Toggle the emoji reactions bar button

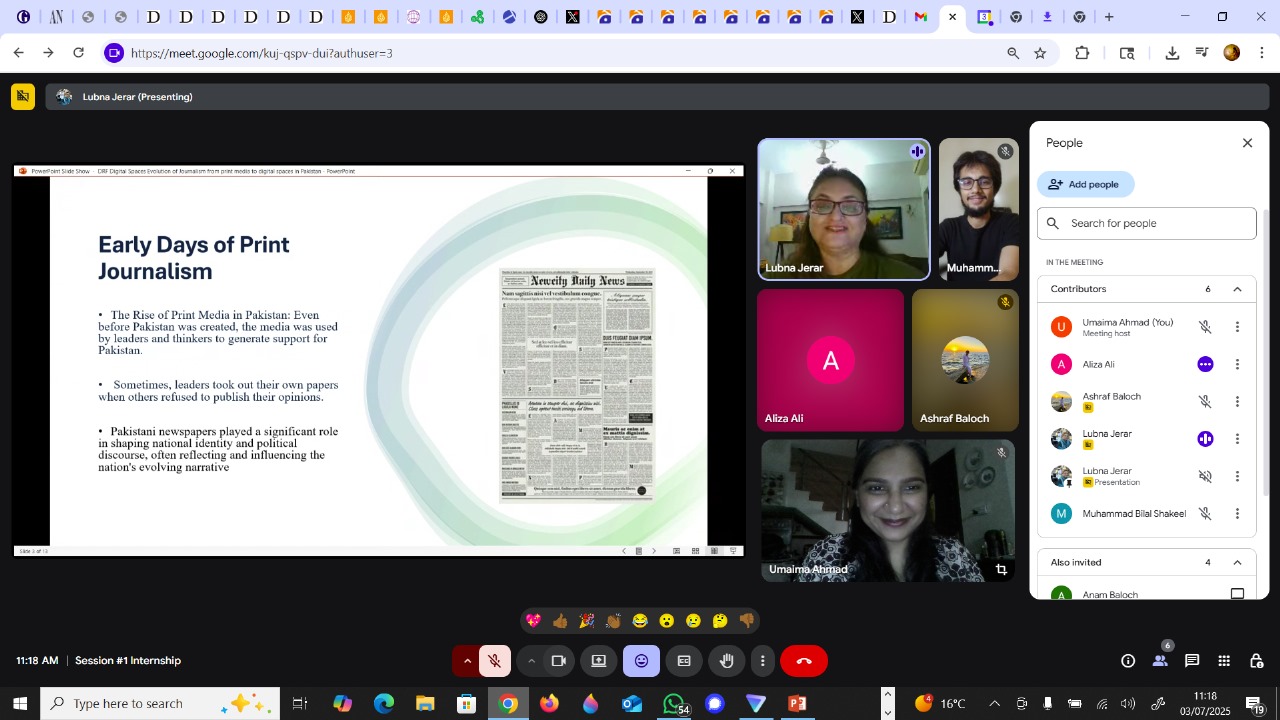(641, 661)
